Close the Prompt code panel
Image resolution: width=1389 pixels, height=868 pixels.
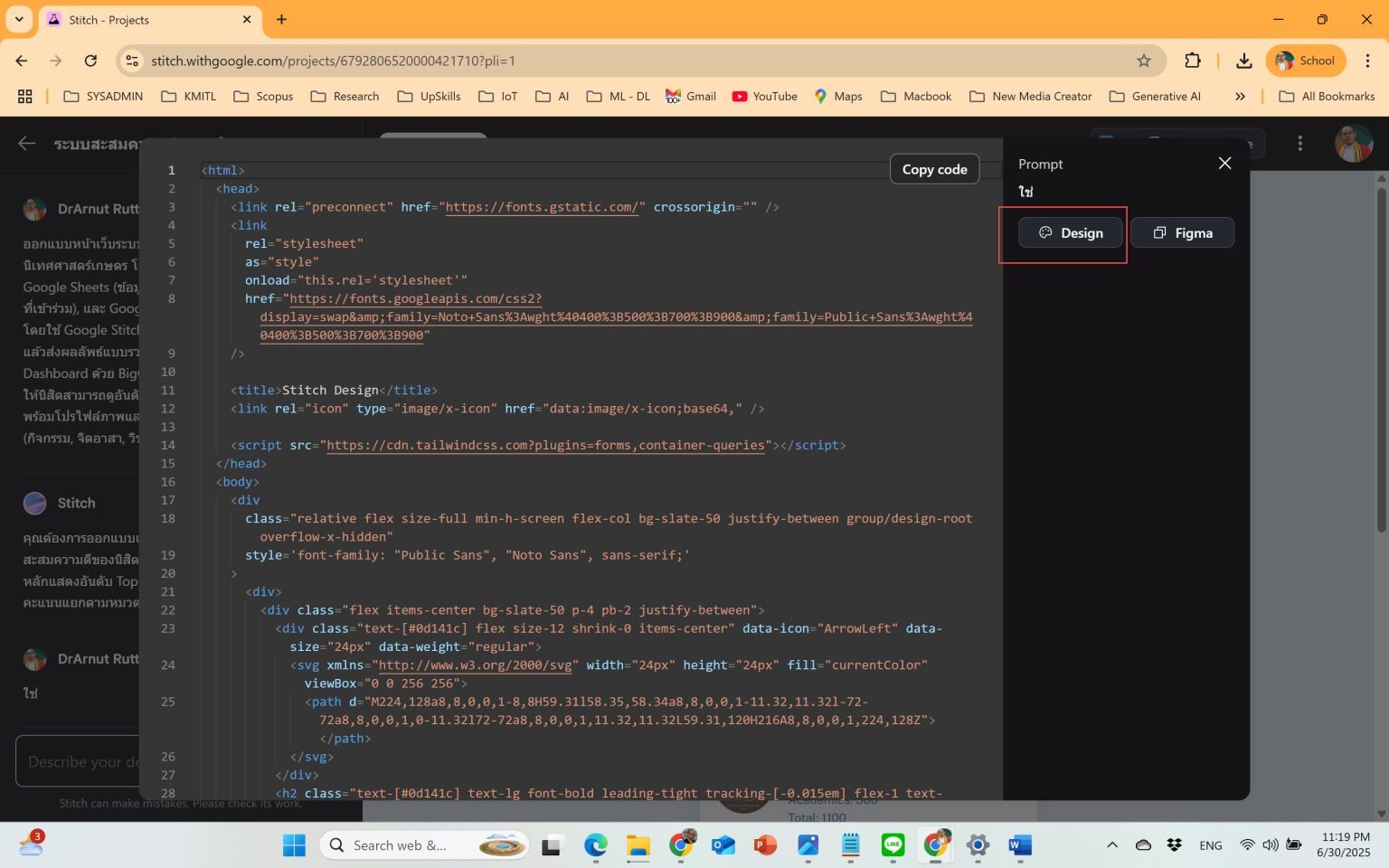click(1224, 164)
